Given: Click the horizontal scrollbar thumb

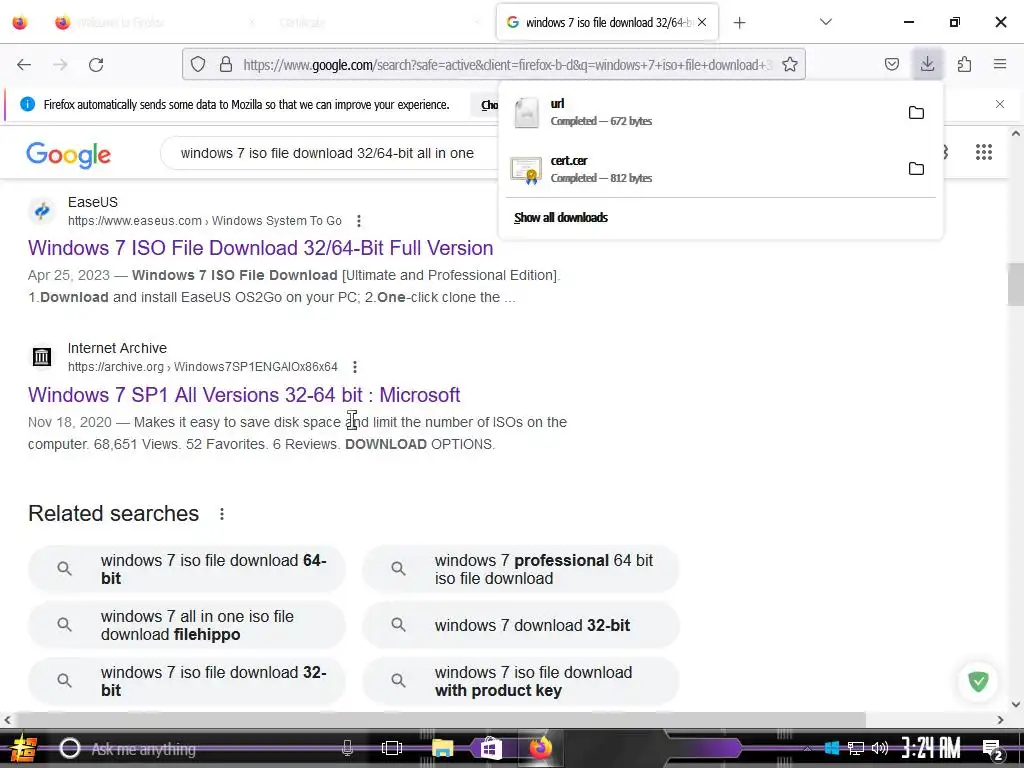Looking at the screenshot, I should click(441, 719).
